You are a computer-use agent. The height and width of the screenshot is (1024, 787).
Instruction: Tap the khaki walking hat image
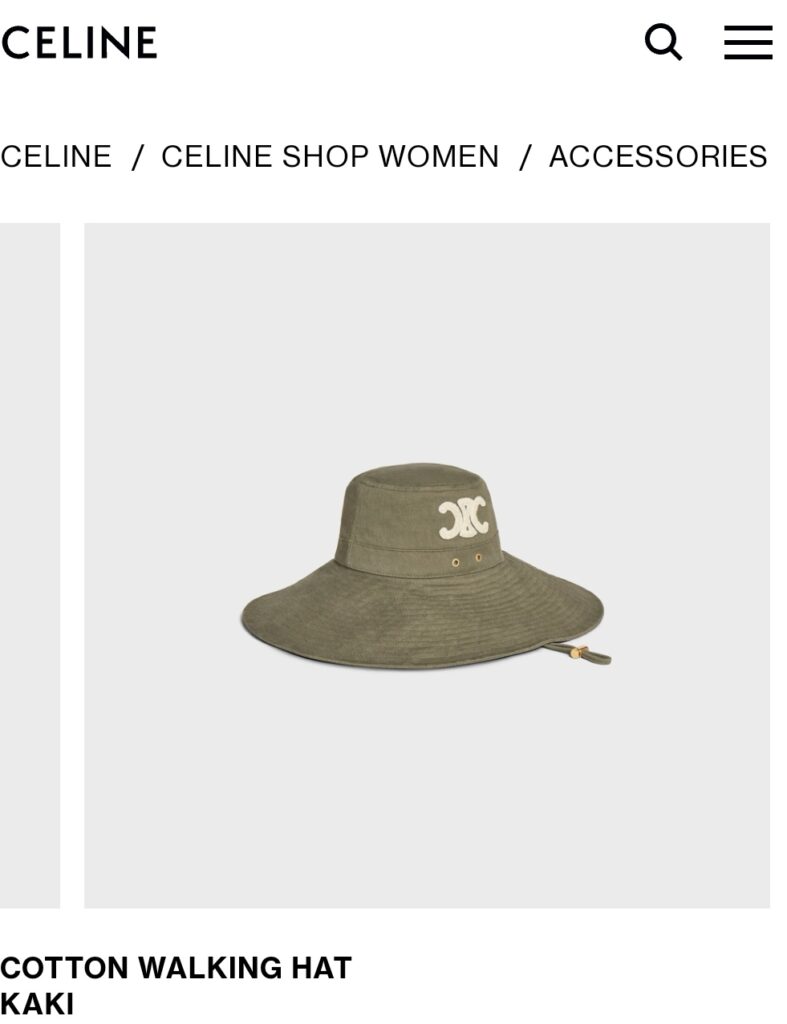point(426,566)
